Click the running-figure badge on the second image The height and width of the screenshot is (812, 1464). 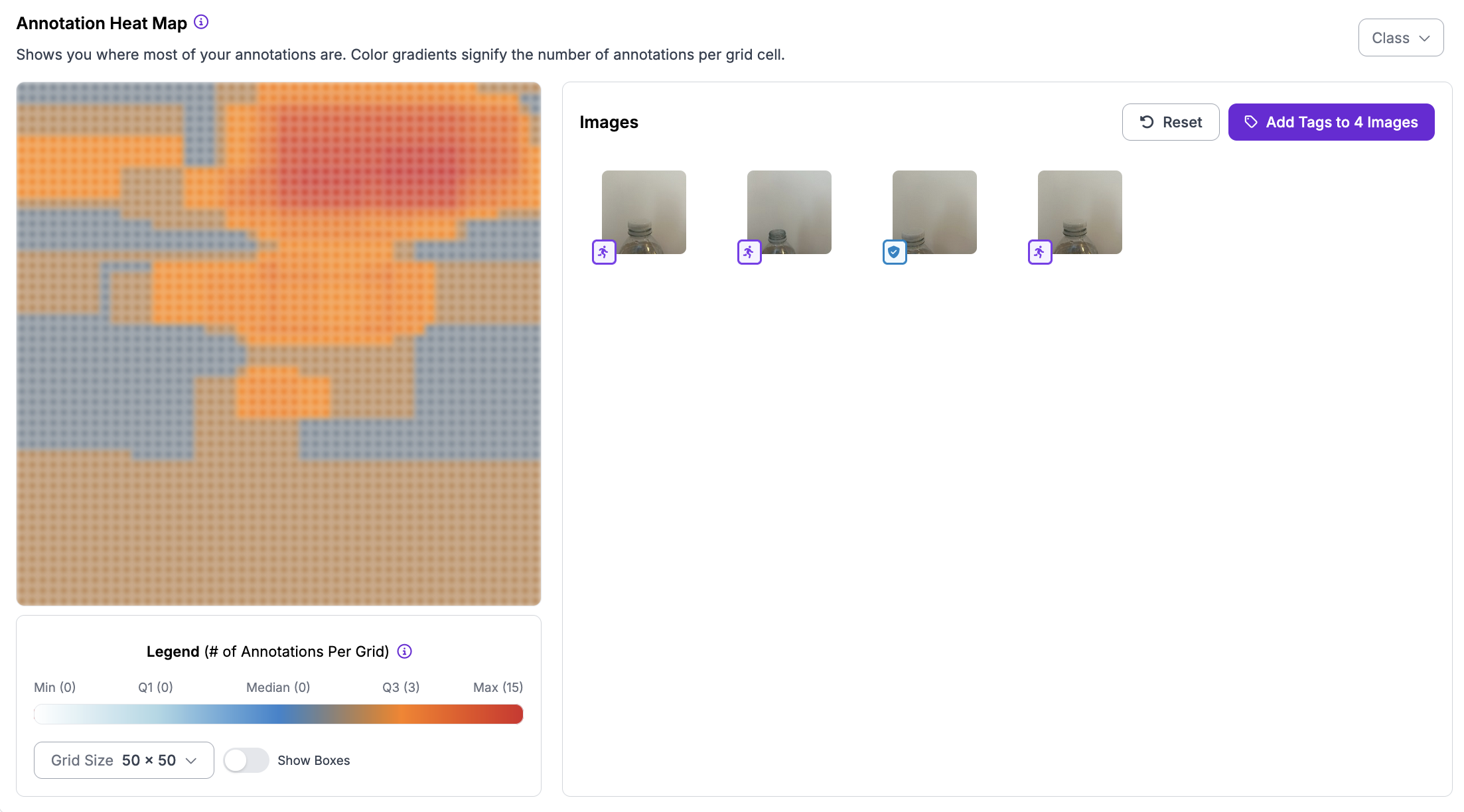[x=749, y=252]
